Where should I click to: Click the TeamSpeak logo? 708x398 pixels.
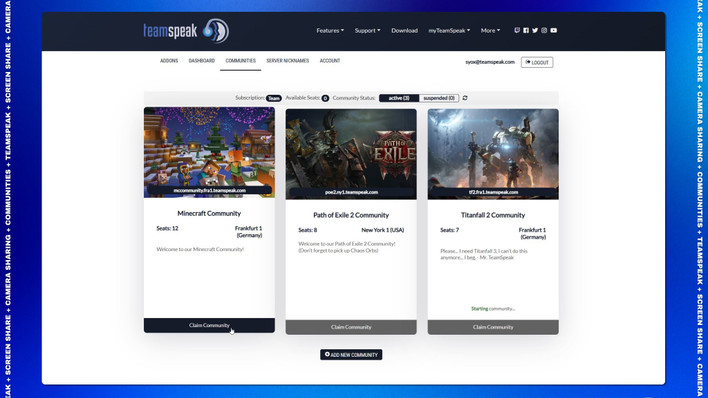click(x=186, y=31)
